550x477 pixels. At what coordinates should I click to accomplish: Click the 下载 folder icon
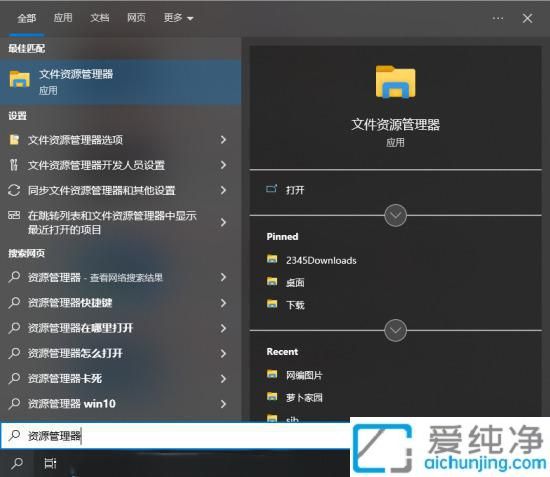[x=272, y=304]
